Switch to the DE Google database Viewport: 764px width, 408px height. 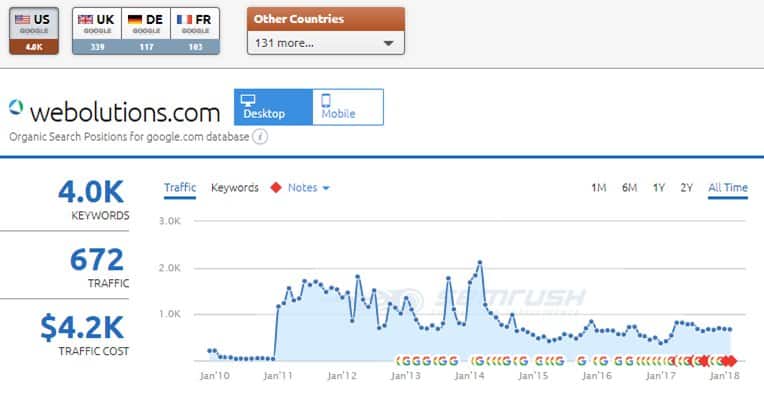click(x=146, y=31)
